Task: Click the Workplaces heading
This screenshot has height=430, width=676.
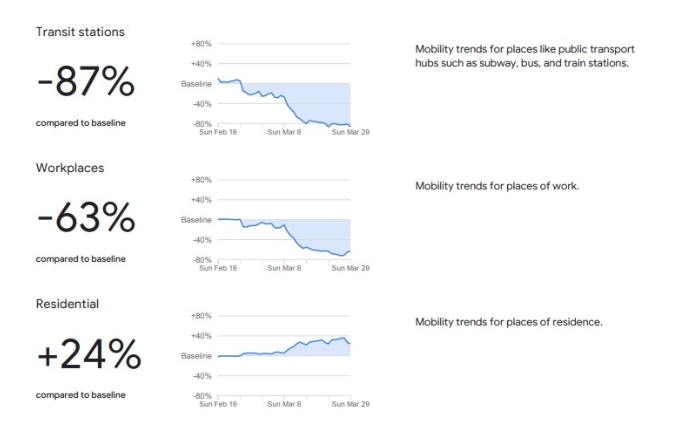Action: pos(70,168)
